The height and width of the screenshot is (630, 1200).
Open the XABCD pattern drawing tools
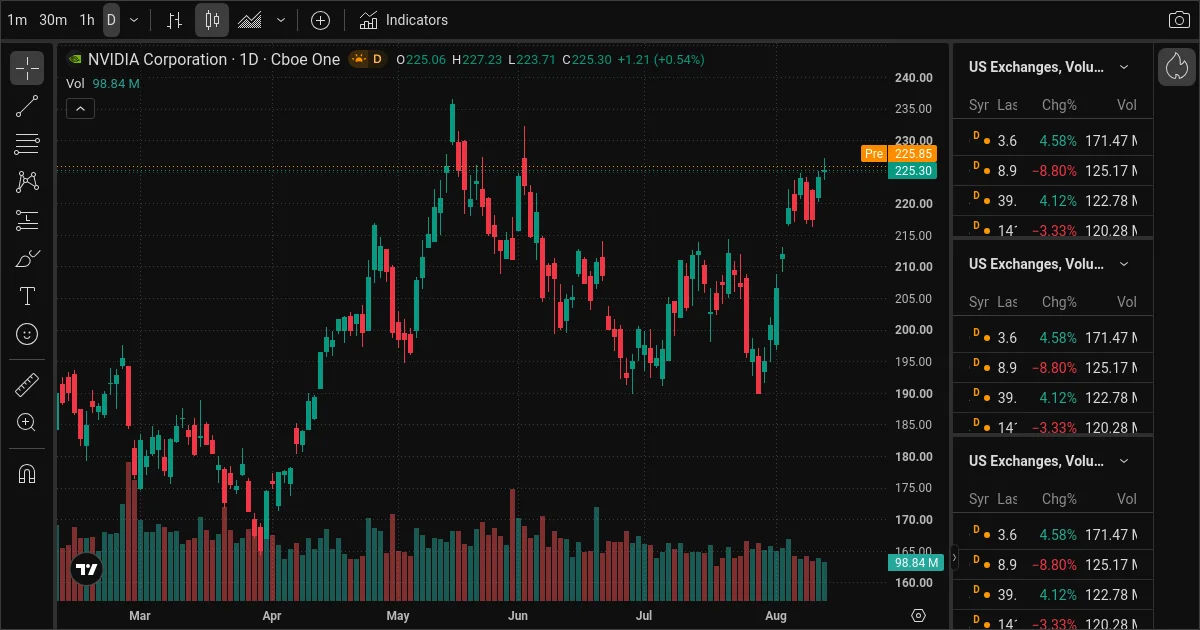coord(27,182)
